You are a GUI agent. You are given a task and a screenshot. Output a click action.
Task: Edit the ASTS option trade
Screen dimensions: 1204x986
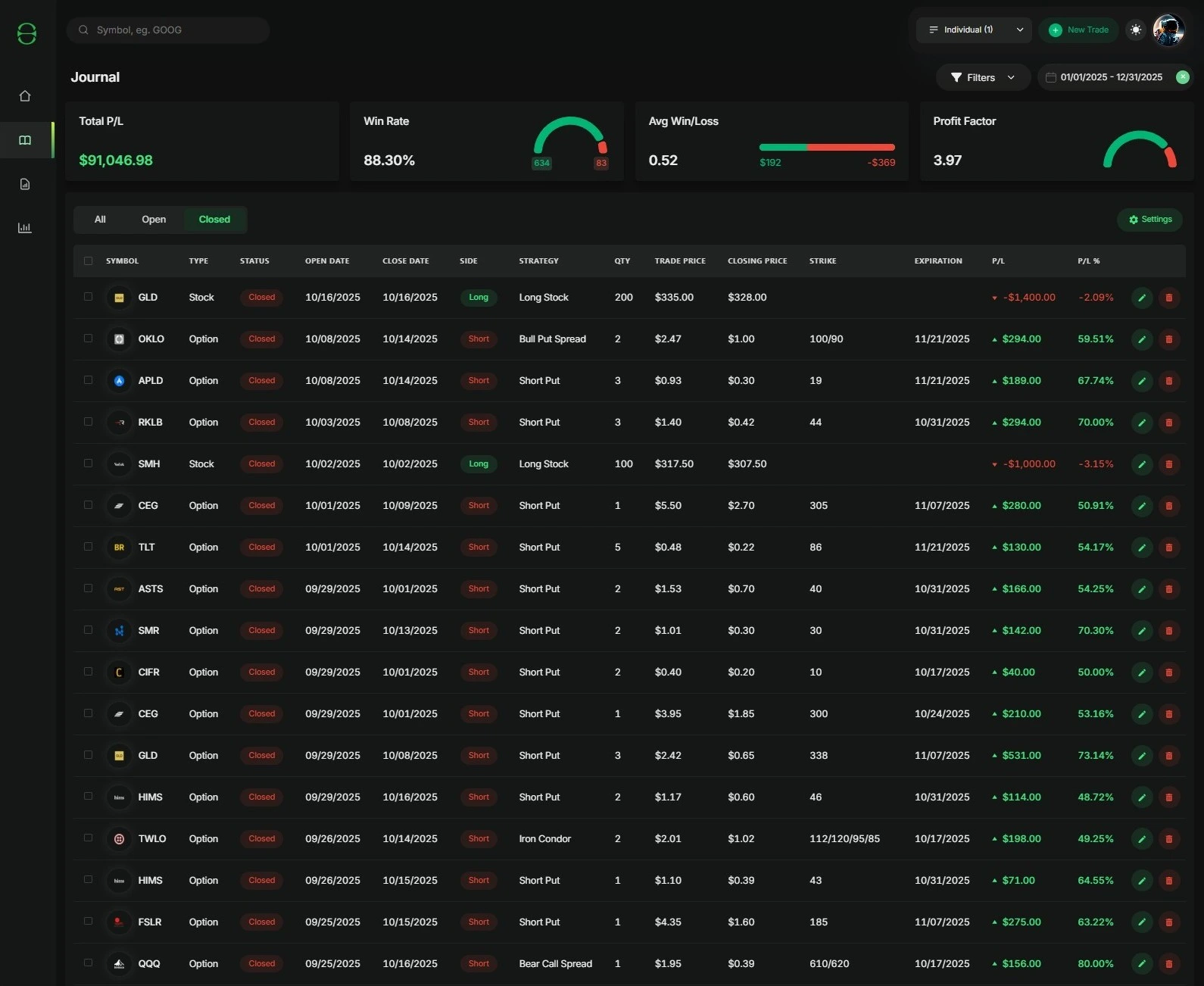click(x=1142, y=589)
